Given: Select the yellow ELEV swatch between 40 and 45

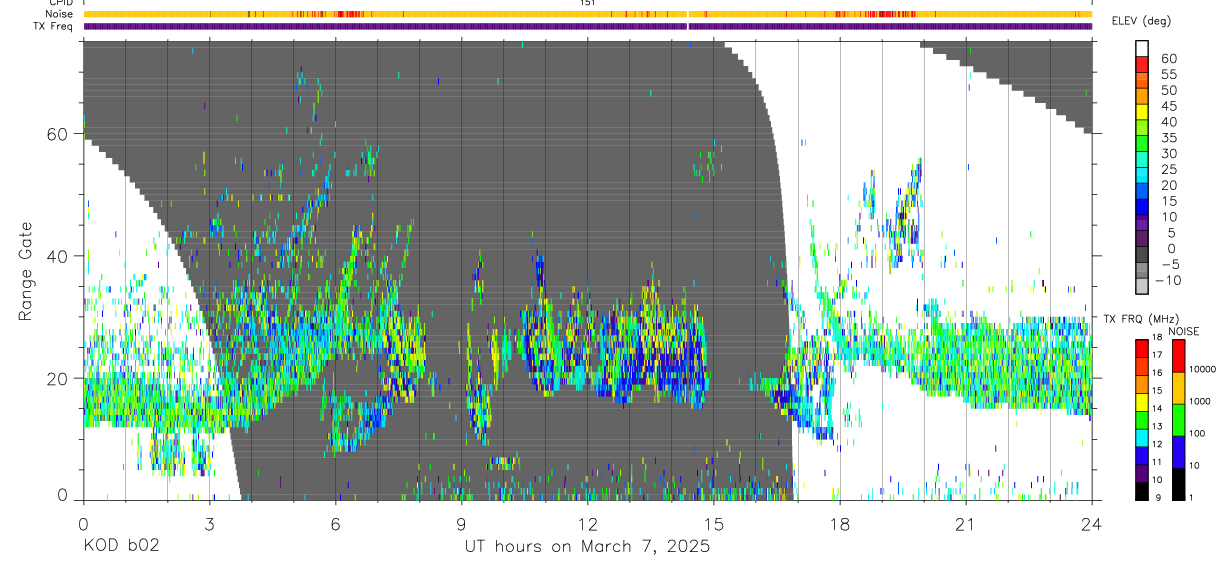Looking at the screenshot, I should pos(1142,114).
